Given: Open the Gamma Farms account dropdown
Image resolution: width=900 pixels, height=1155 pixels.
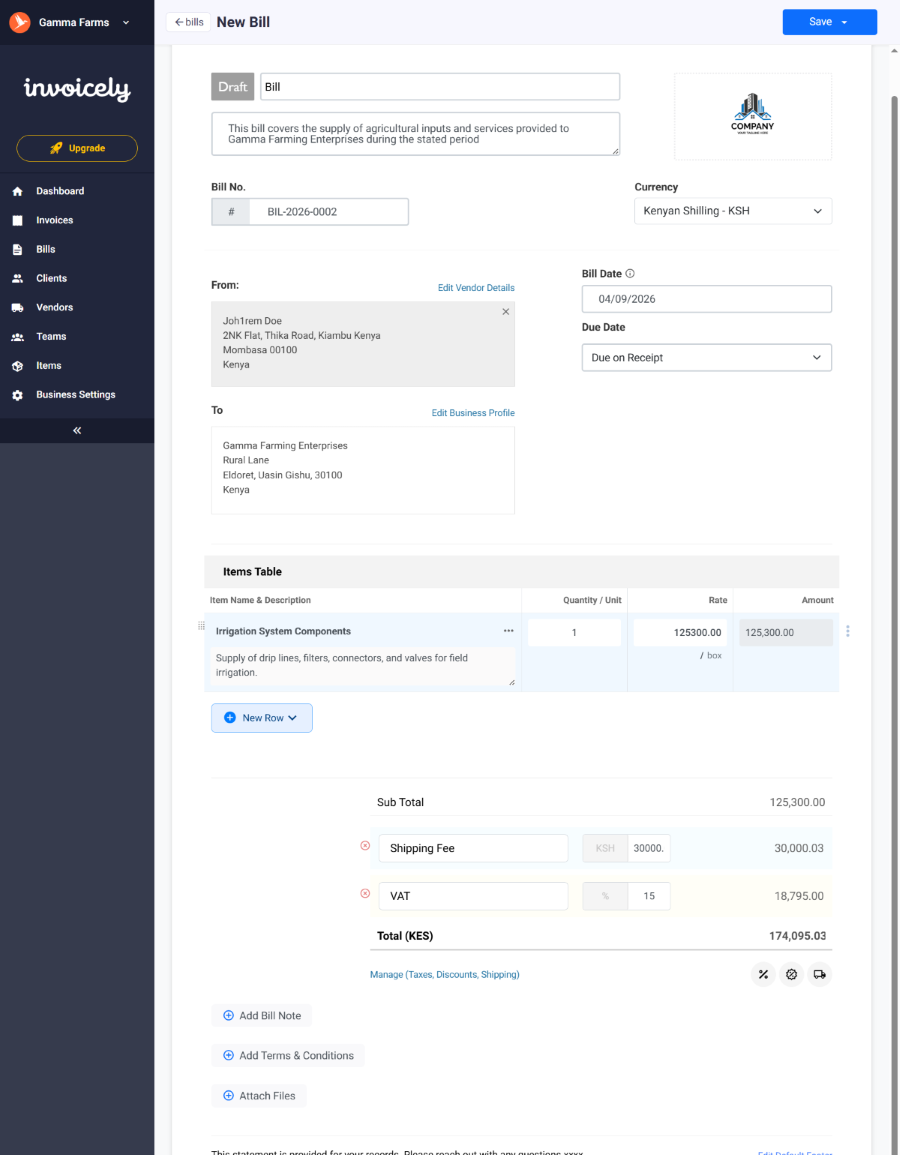Looking at the screenshot, I should pos(126,23).
